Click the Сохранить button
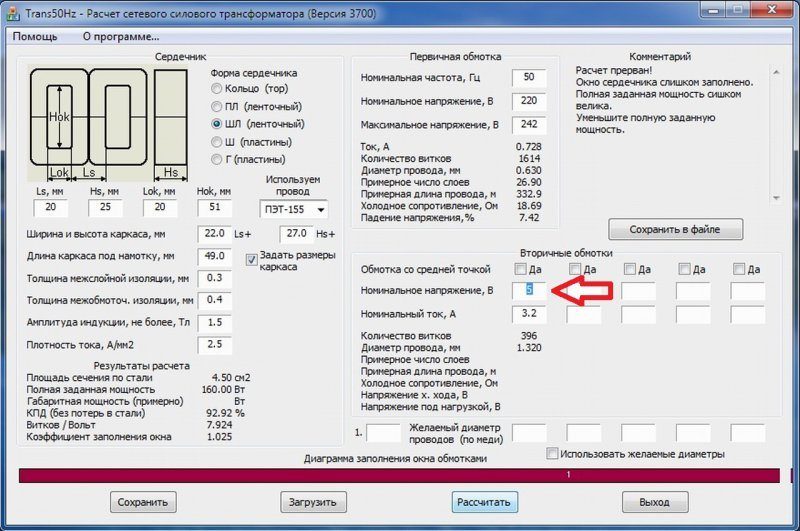 click(143, 502)
